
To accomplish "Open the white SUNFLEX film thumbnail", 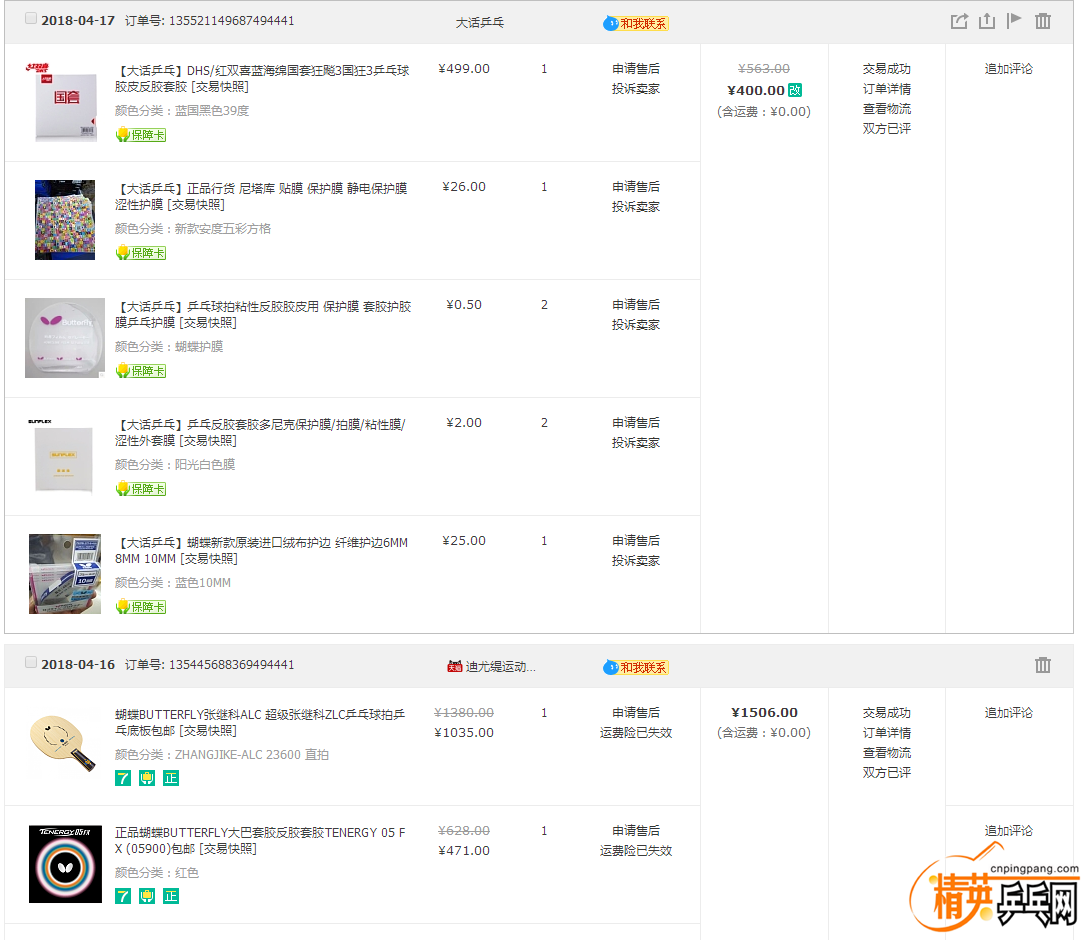I will (x=65, y=456).
